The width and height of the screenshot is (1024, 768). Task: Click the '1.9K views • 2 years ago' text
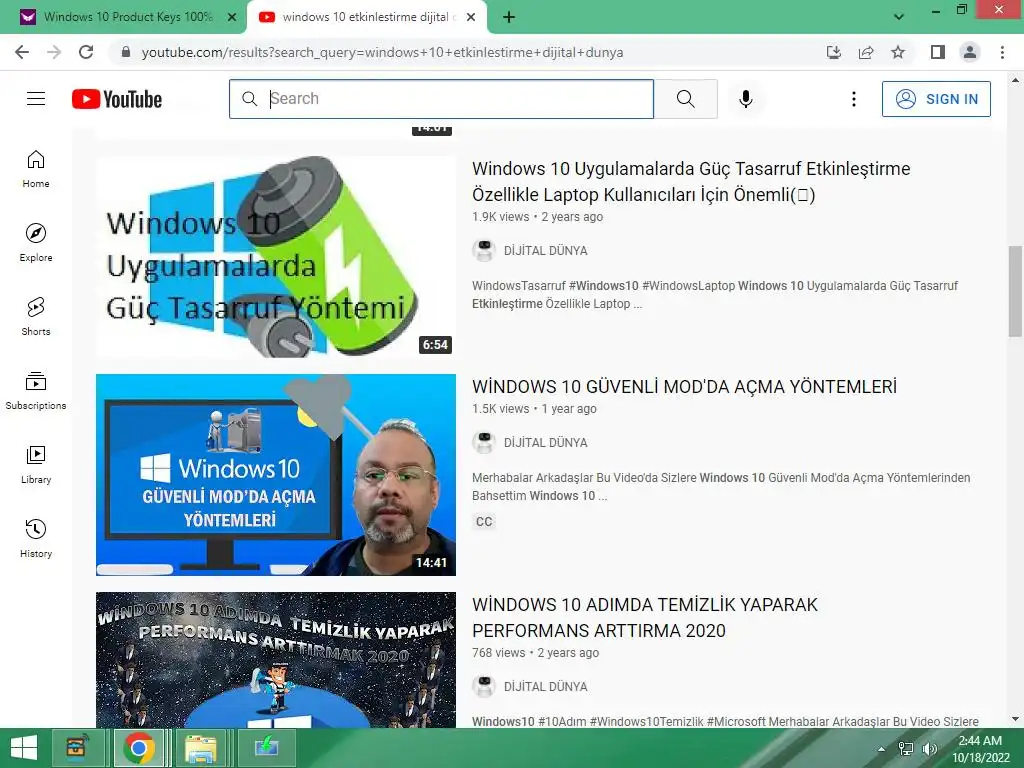[537, 217]
